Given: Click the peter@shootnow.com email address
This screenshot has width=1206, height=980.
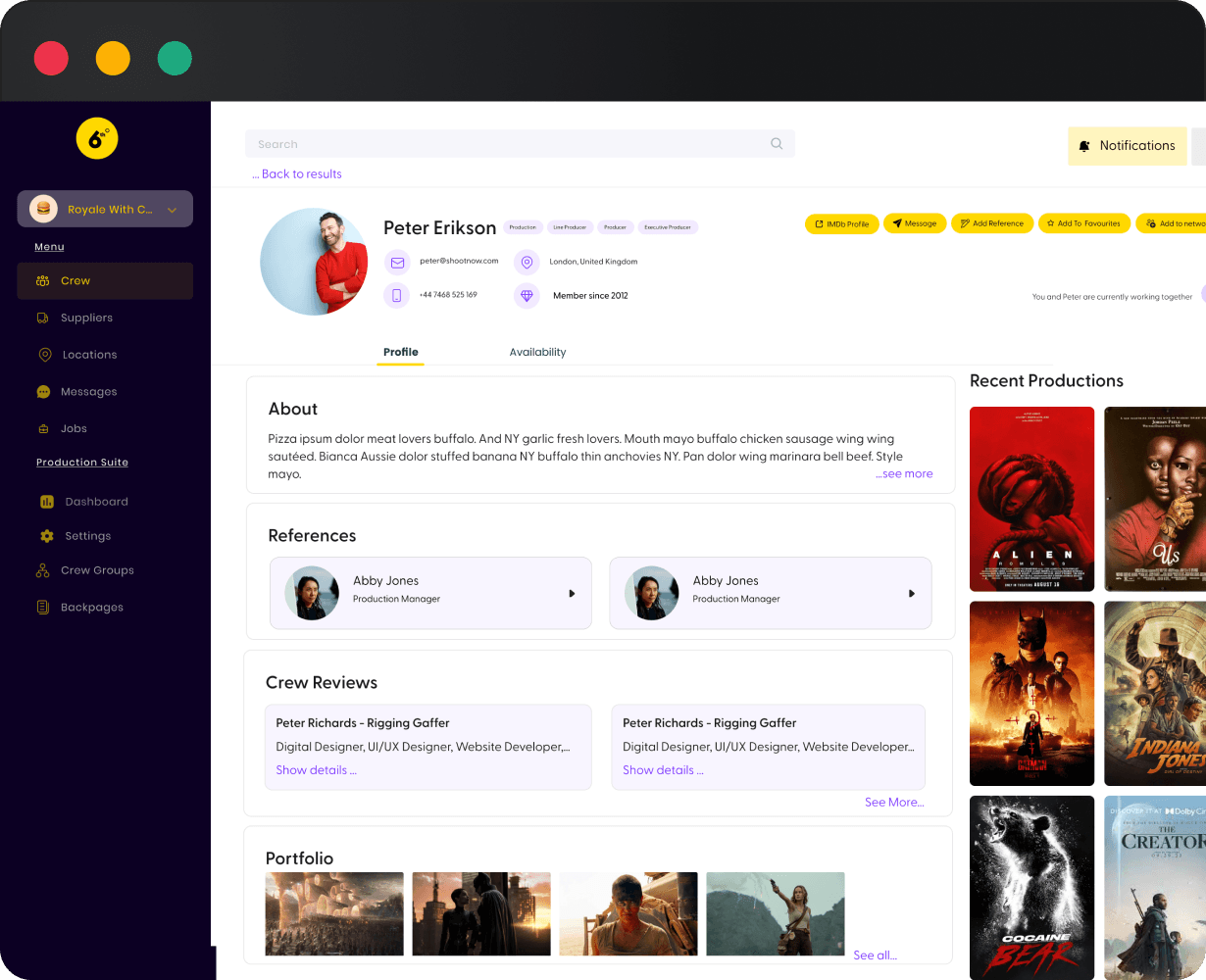Looking at the screenshot, I should tap(459, 261).
